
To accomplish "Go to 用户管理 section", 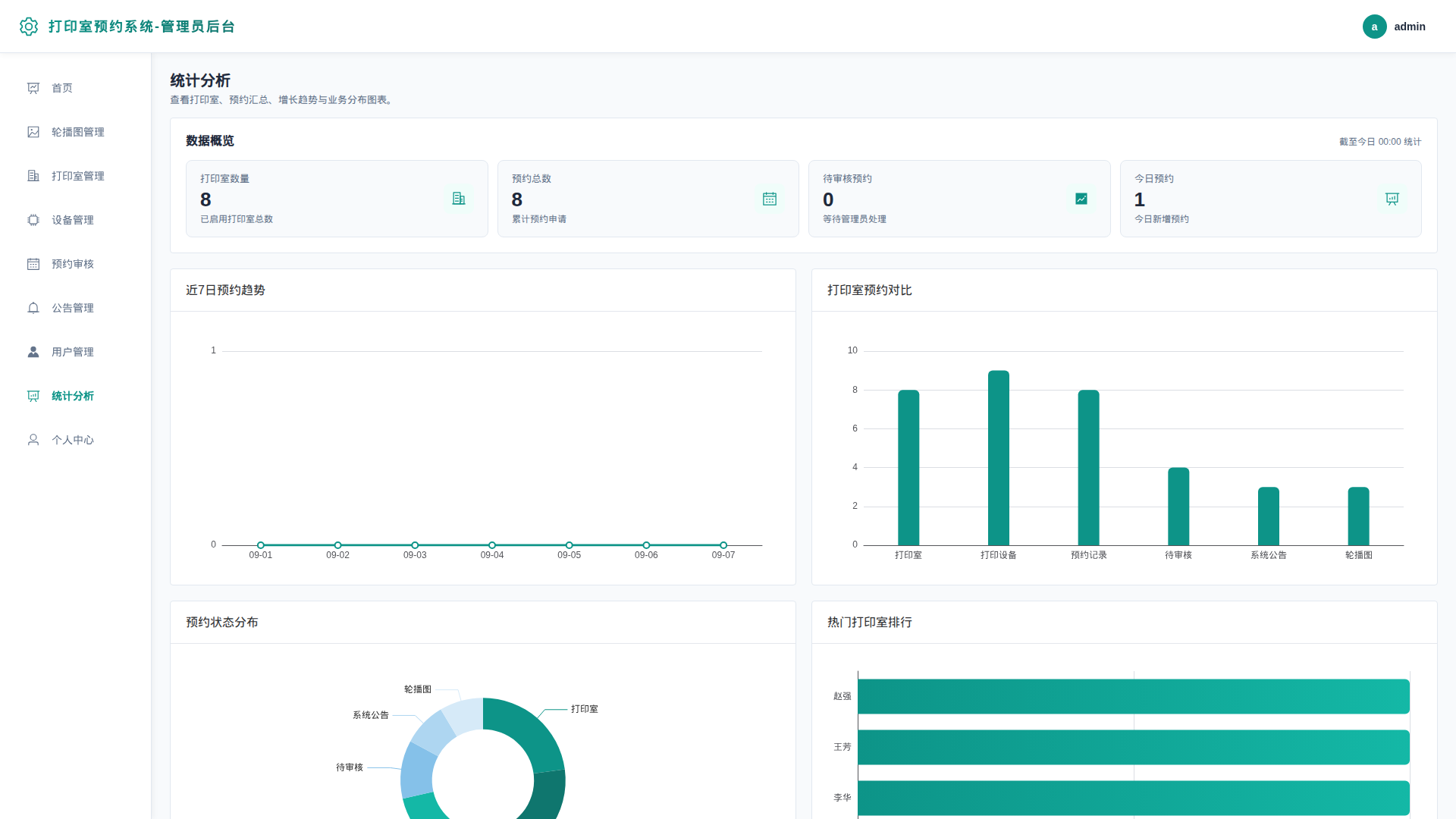I will click(x=76, y=352).
